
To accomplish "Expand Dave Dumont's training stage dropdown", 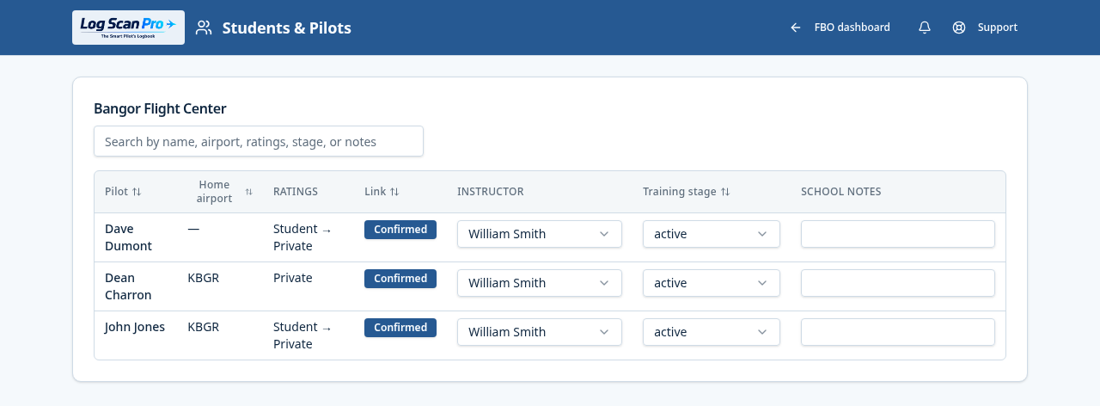I will (x=711, y=234).
